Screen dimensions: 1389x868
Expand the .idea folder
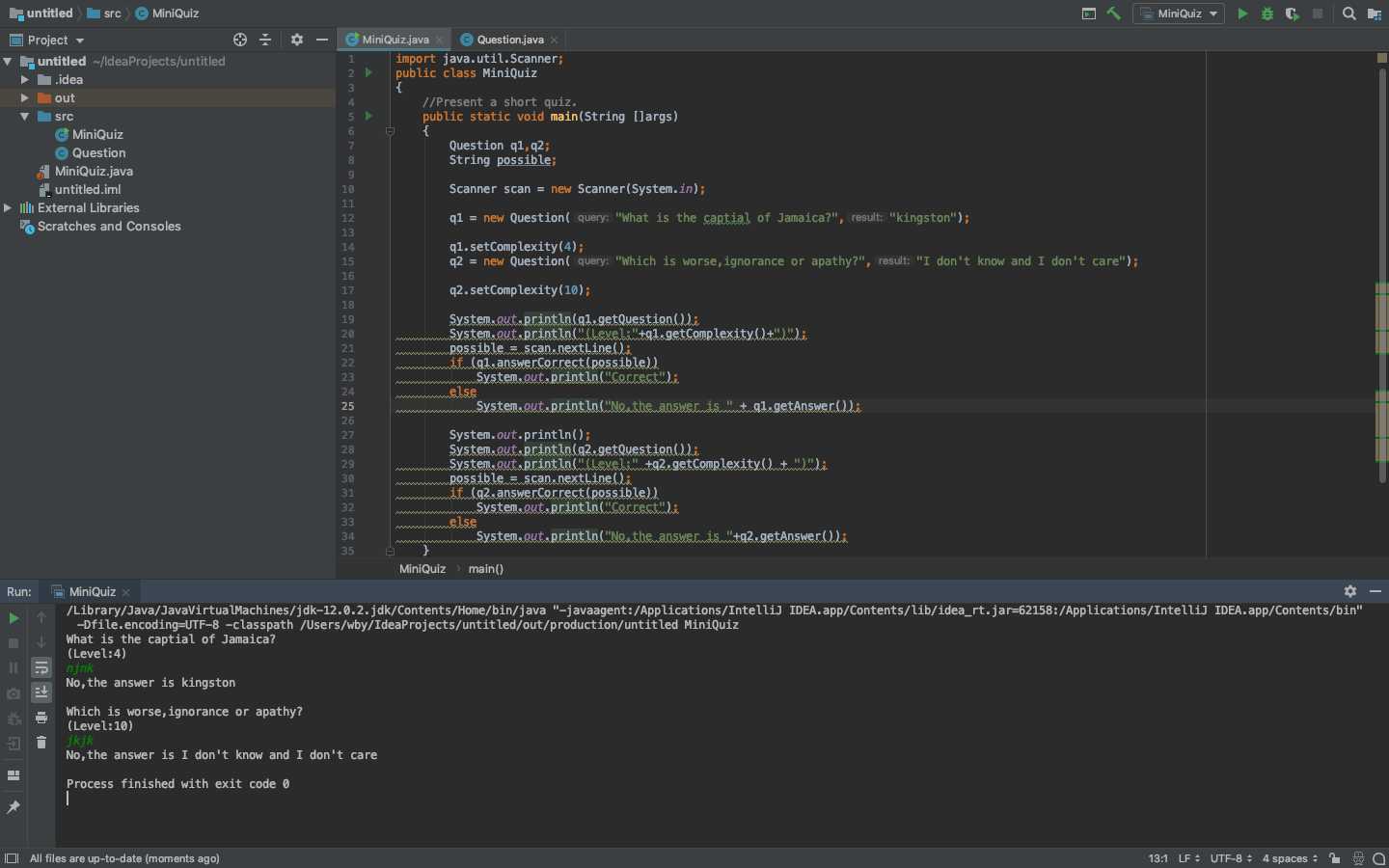click(x=25, y=79)
